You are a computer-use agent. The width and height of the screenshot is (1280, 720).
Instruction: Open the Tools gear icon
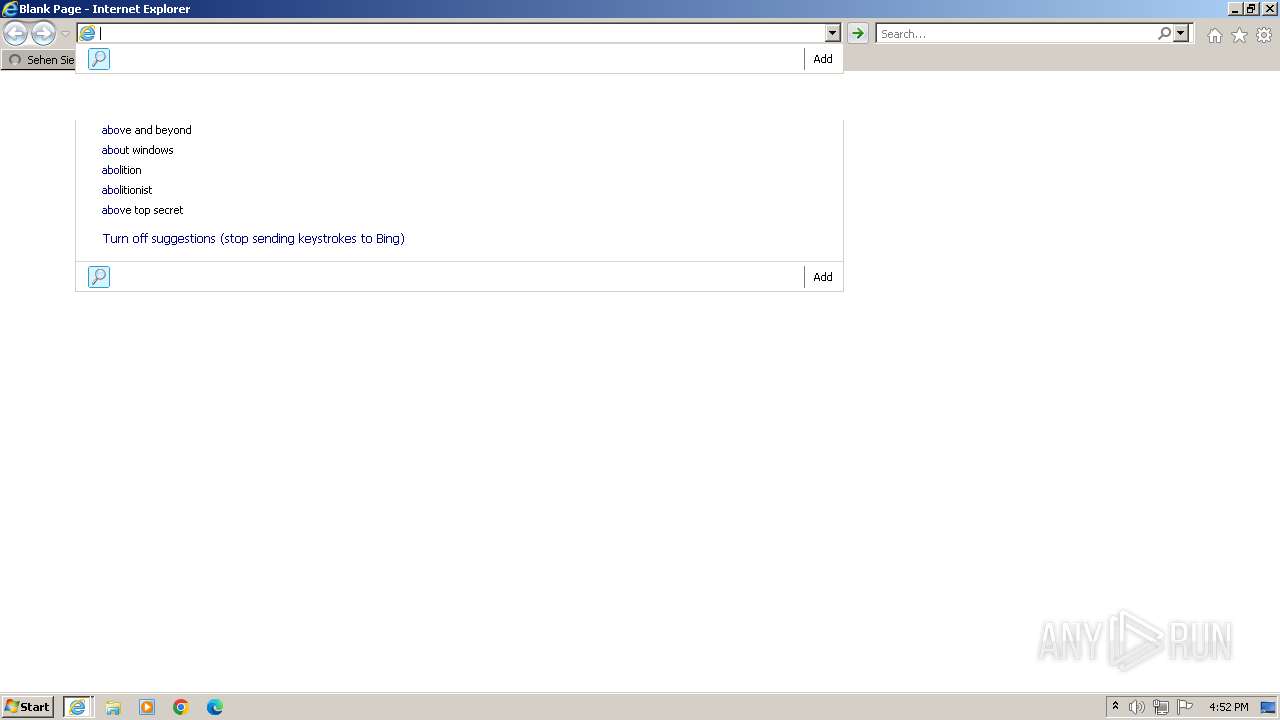1264,35
